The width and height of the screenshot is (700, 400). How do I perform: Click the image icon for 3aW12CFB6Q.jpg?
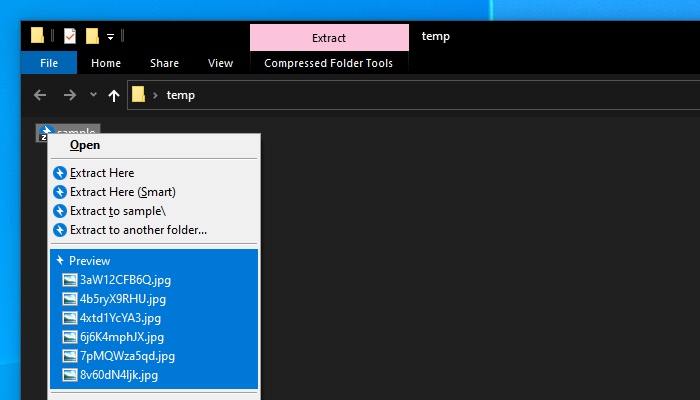point(69,280)
